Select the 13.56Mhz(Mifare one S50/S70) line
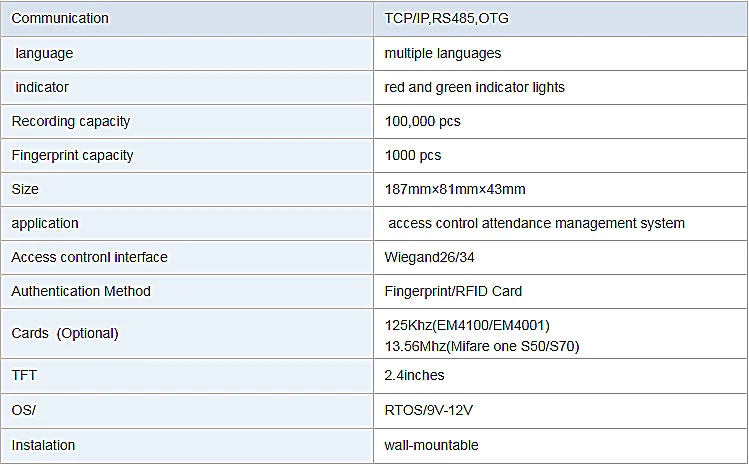Screen dimensions: 749x465 coord(482,346)
